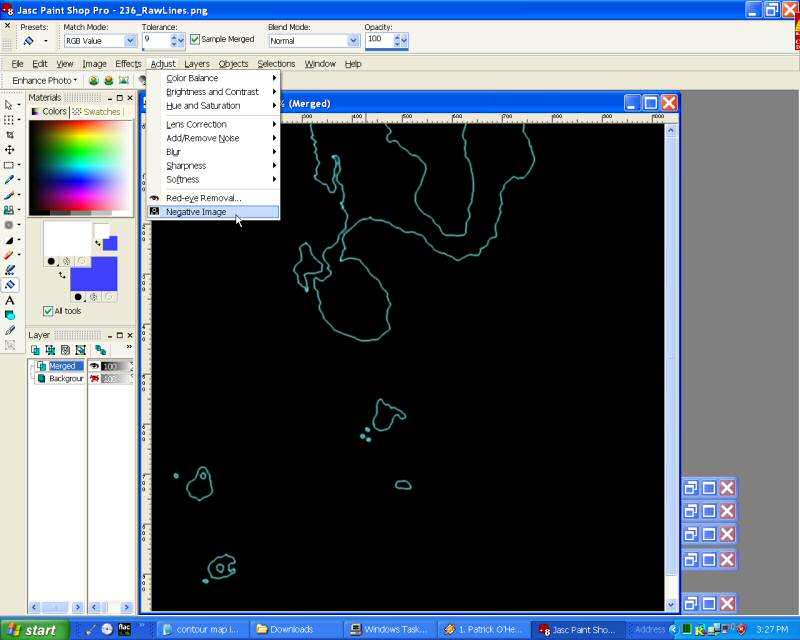Pick the Text tool
The width and height of the screenshot is (800, 640).
point(10,300)
